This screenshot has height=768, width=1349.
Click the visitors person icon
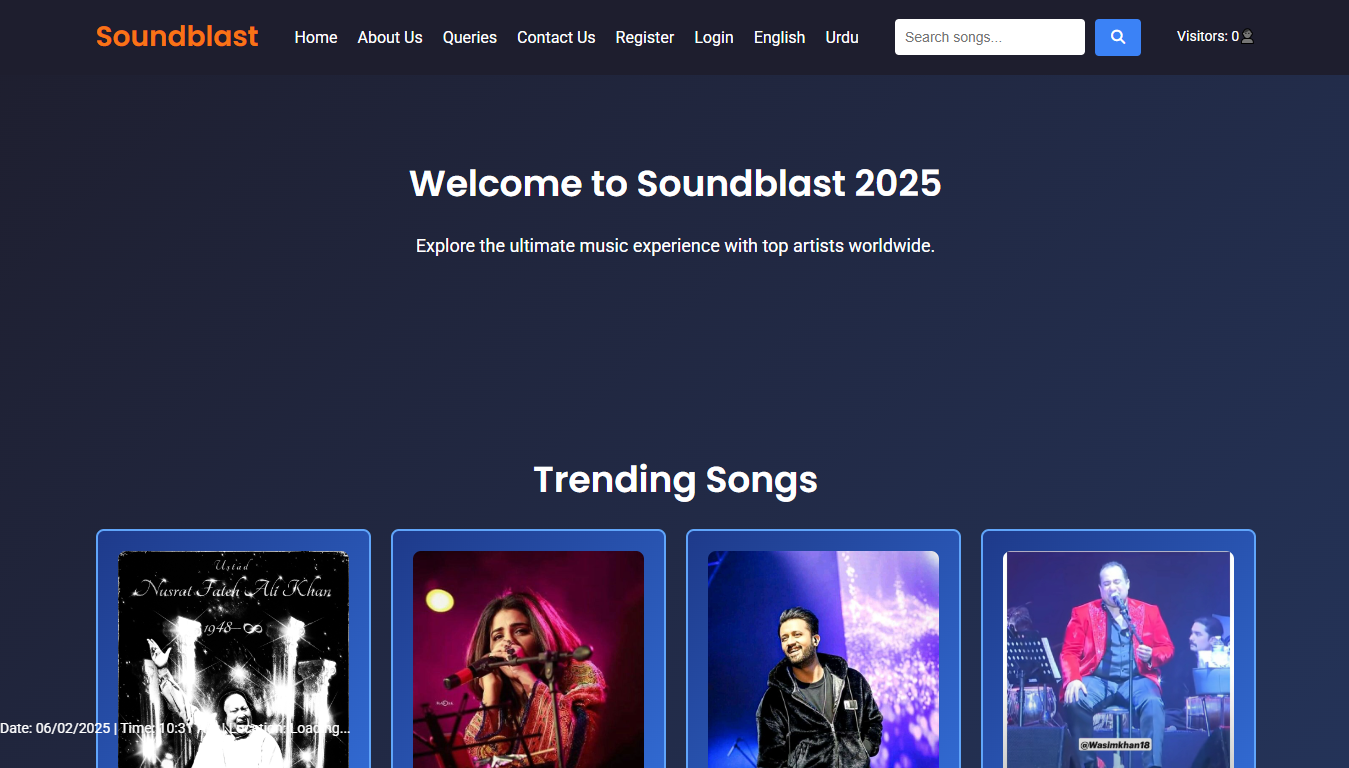click(x=1247, y=37)
